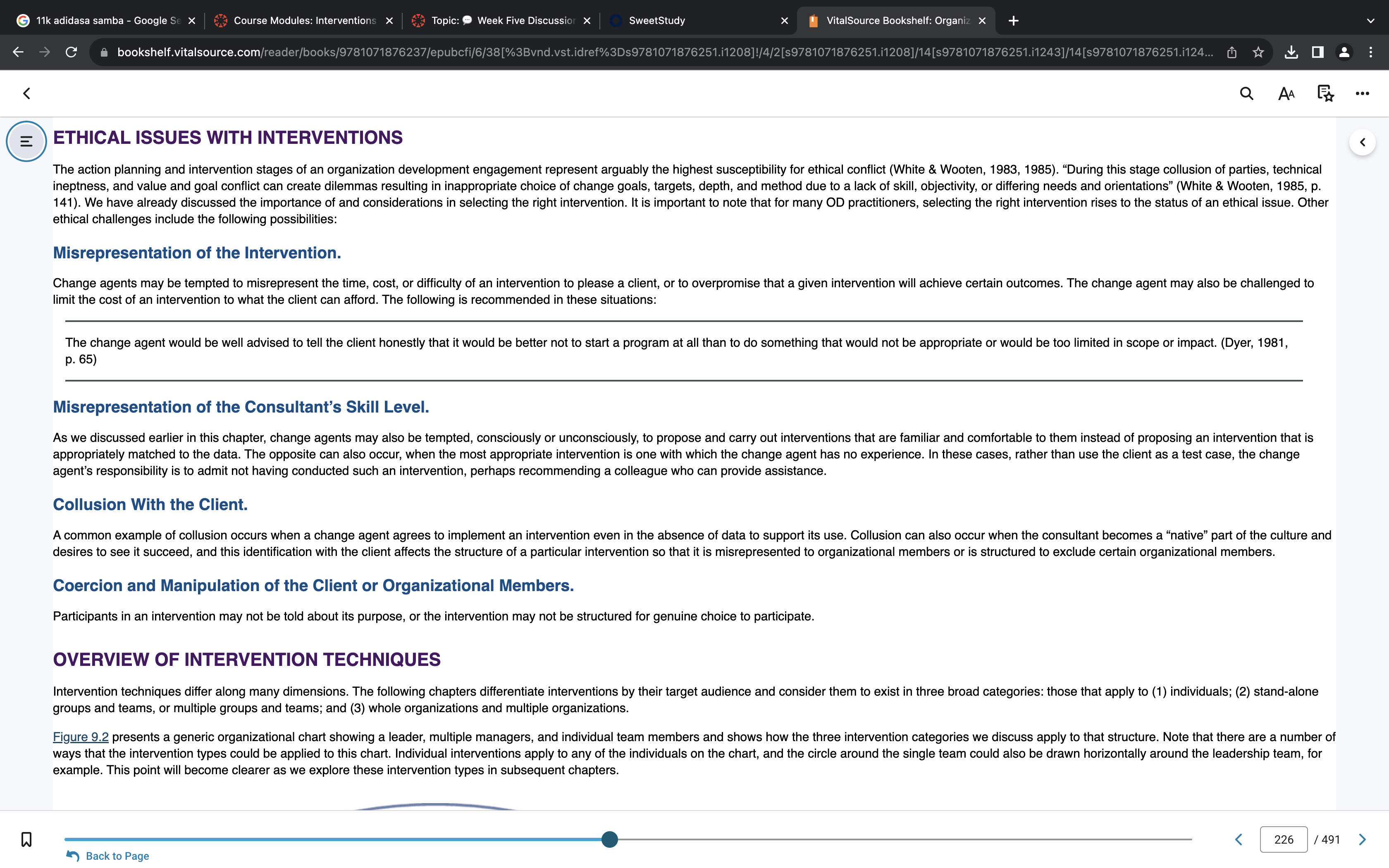Viewport: 1389px width, 868px height.
Task: Close the Week Five Discussion tab
Action: click(x=587, y=21)
